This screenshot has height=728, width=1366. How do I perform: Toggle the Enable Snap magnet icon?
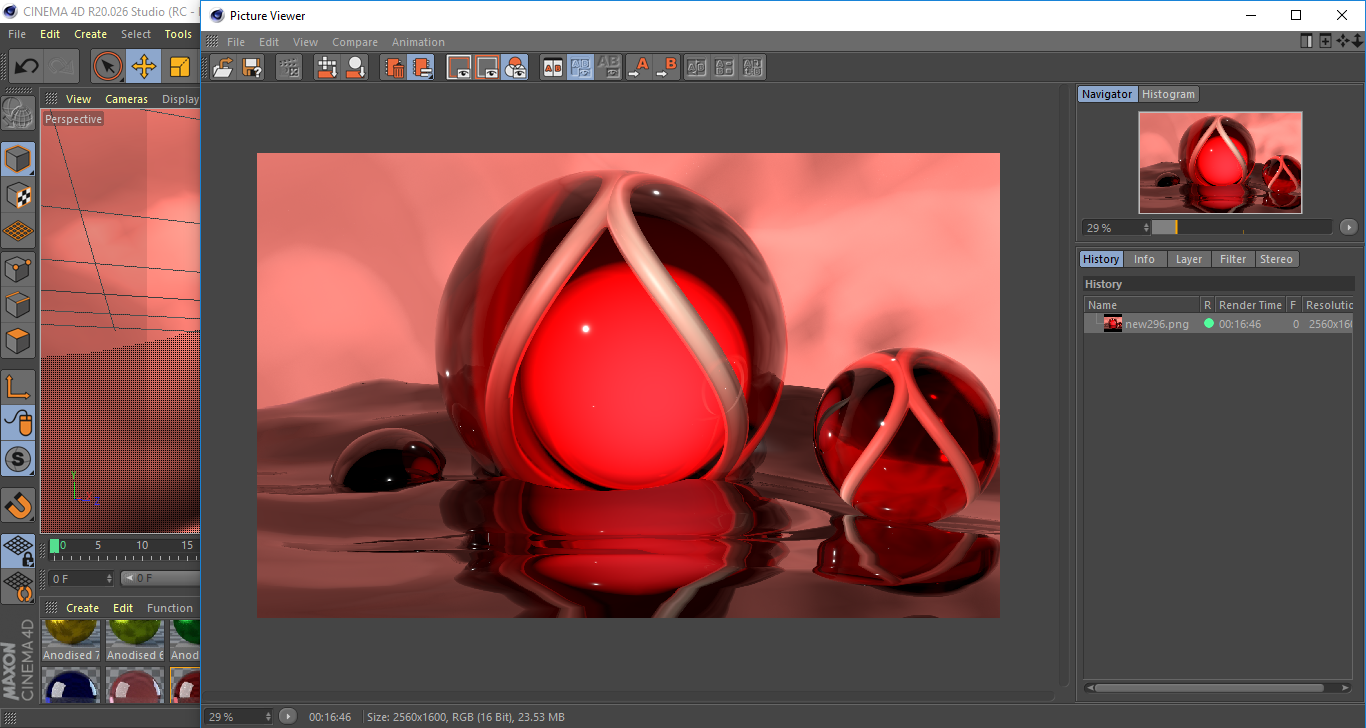click(x=18, y=505)
